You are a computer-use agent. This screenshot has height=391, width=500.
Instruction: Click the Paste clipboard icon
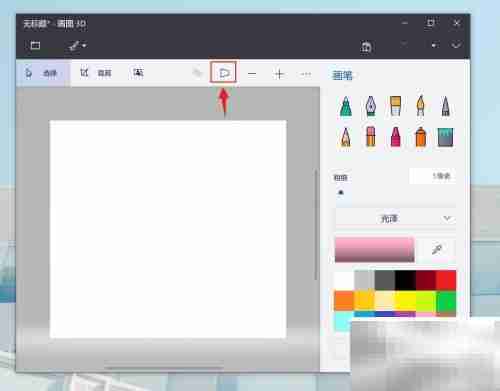366,47
